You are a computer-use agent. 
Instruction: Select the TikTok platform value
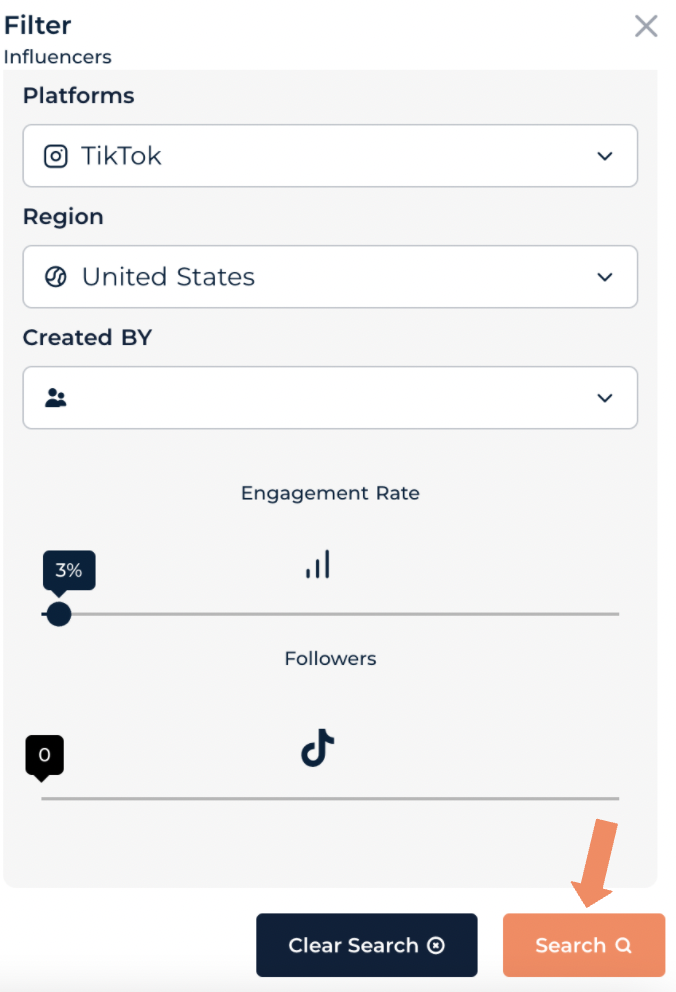click(x=121, y=156)
